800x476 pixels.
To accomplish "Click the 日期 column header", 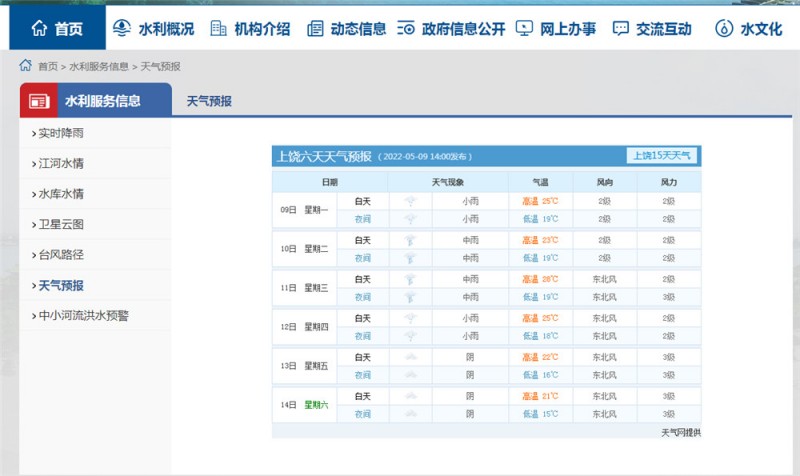I will click(330, 182).
